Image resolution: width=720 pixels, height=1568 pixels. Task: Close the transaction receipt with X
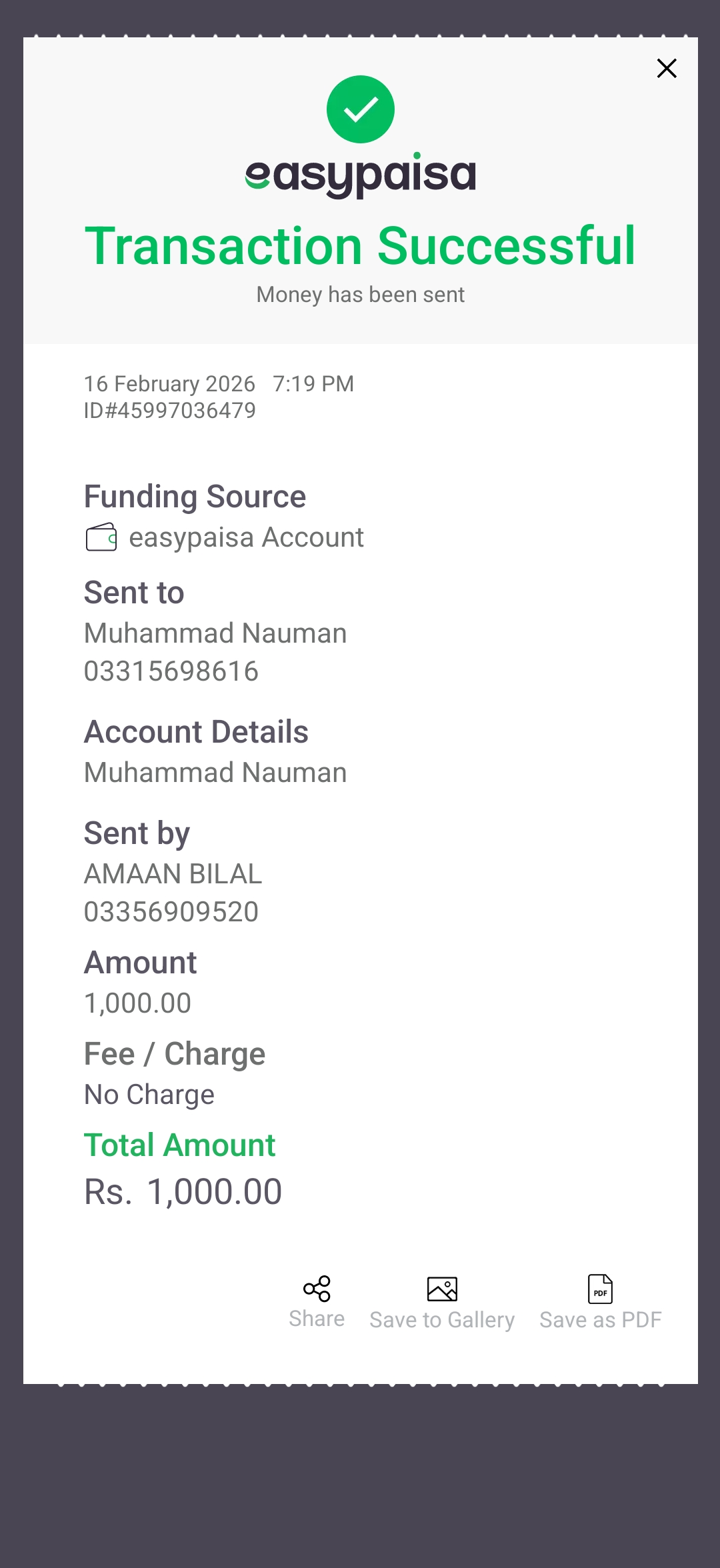(667, 68)
